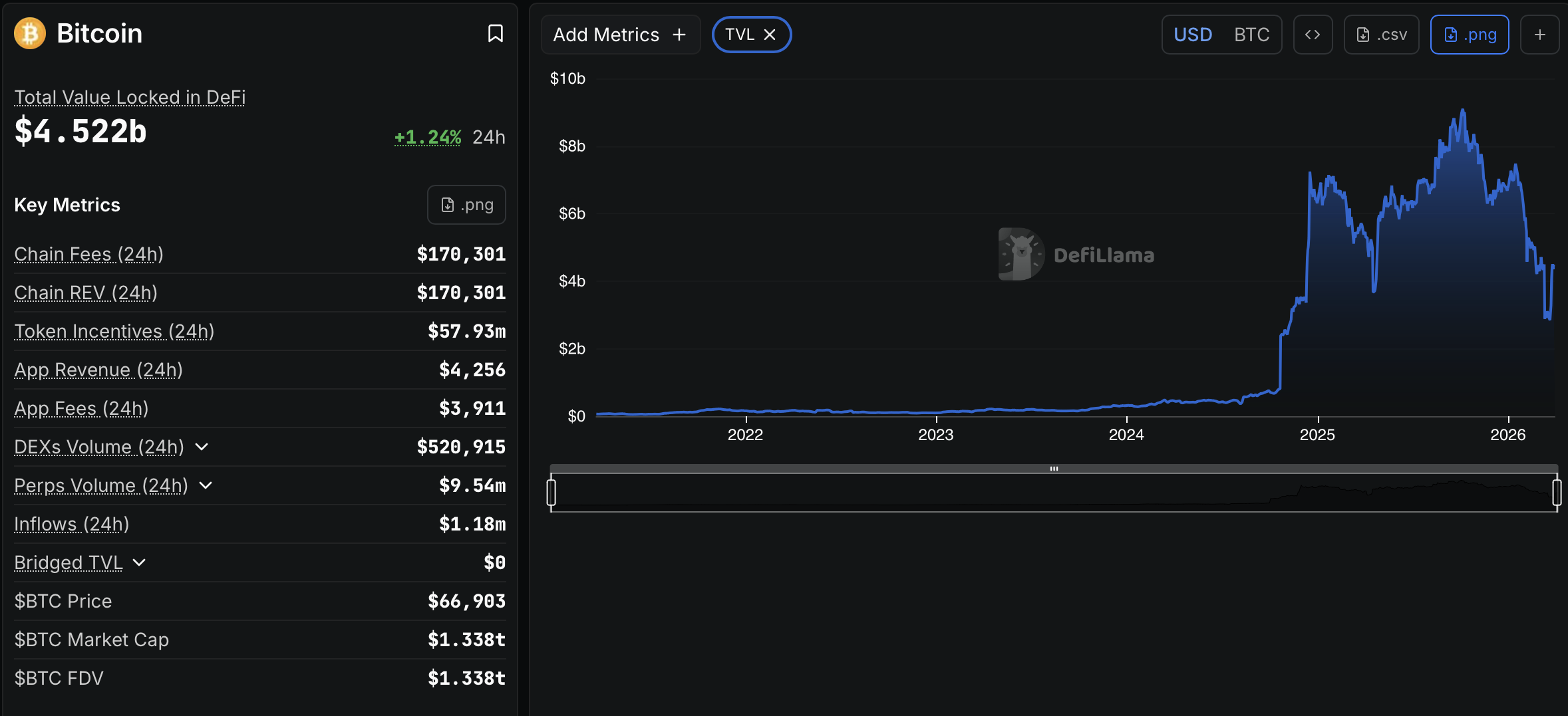Download the TVL chart as .png
Image resolution: width=1568 pixels, height=716 pixels.
point(1470,34)
